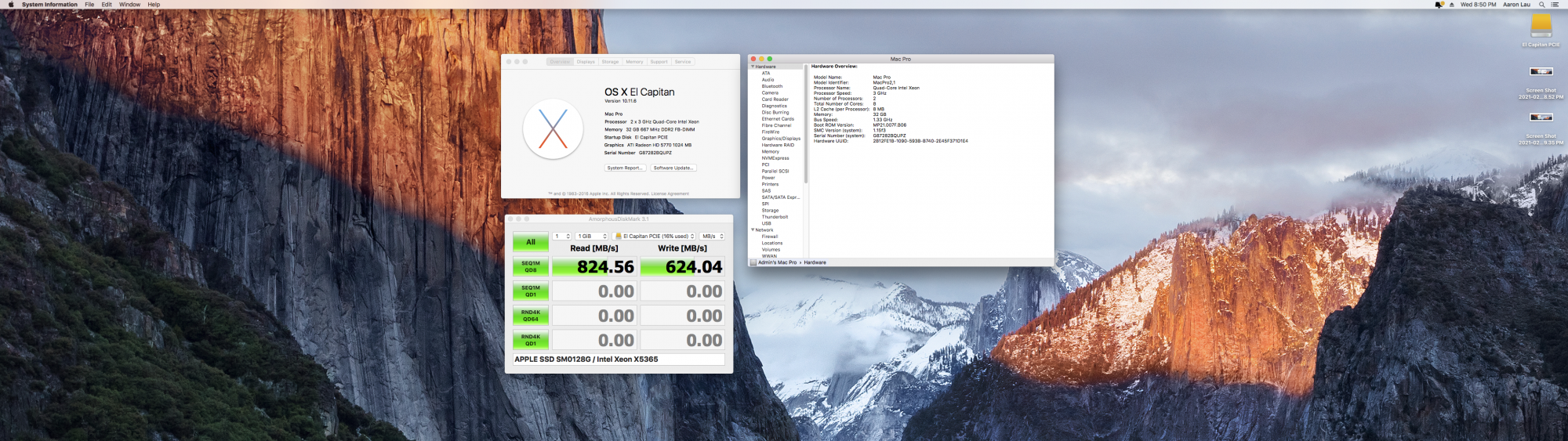
Task: Select Ethernet Cards in the sidebar
Action: (x=778, y=119)
